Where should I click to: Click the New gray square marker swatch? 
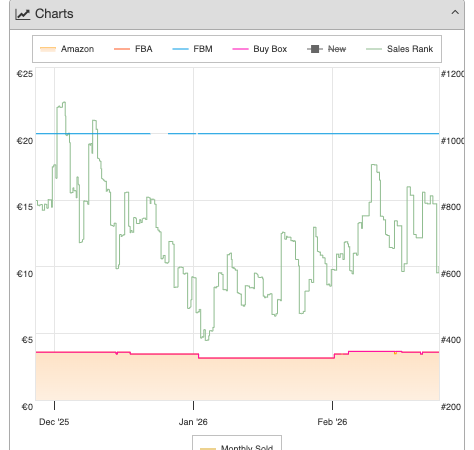click(x=315, y=49)
